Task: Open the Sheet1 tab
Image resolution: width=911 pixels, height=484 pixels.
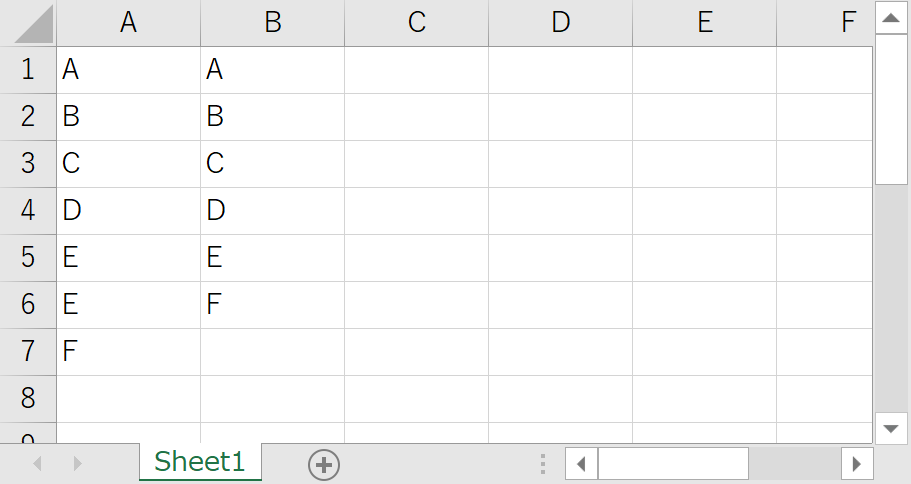Action: 200,462
